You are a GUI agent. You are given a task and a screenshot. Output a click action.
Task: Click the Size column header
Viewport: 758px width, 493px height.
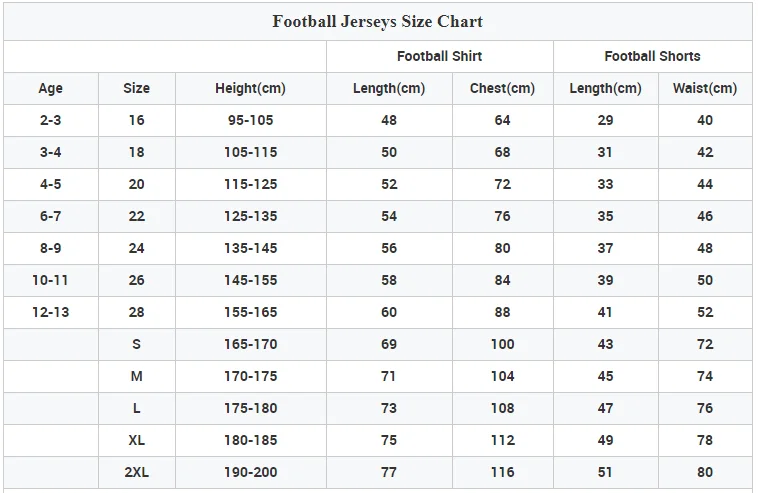tap(136, 88)
